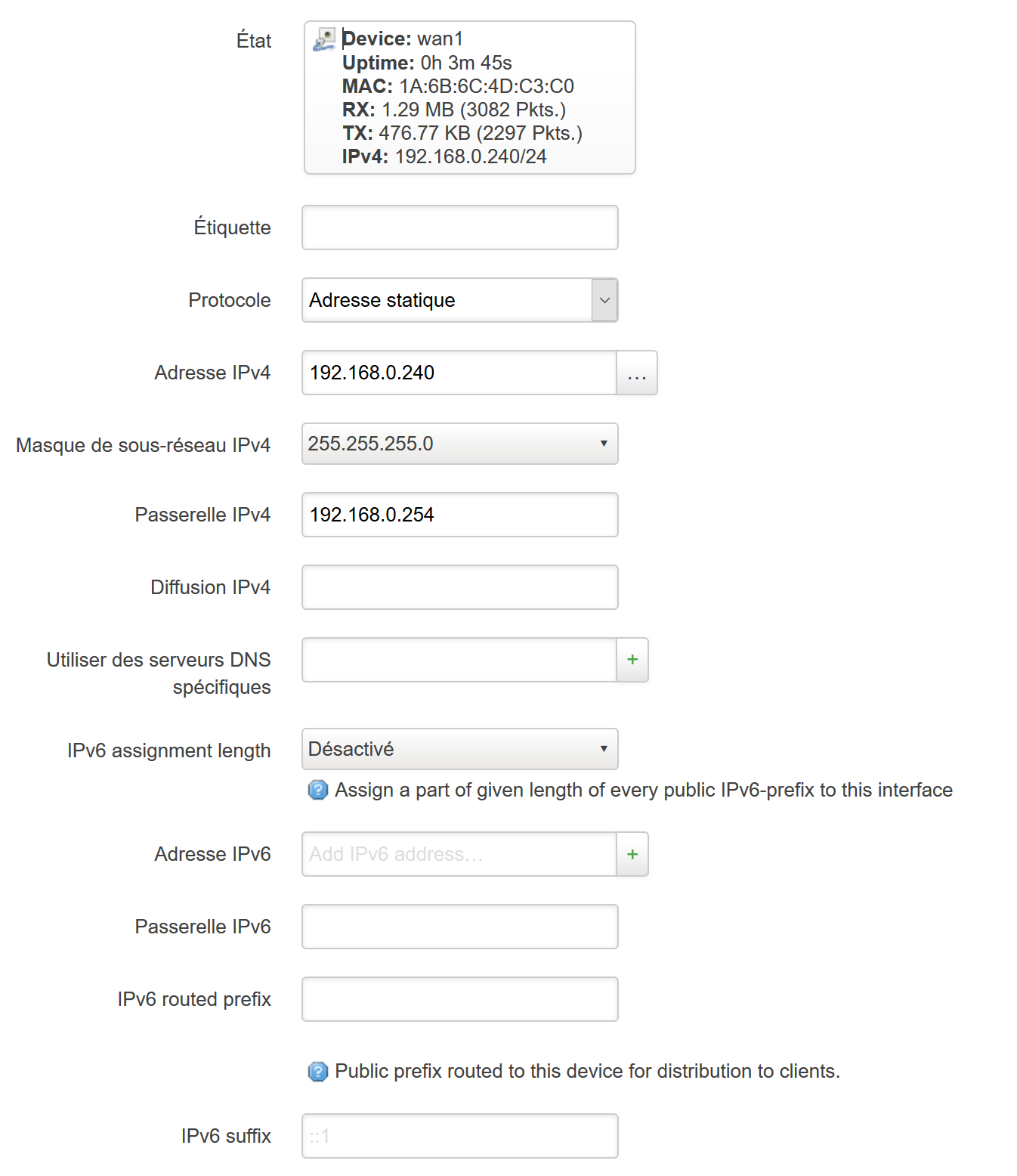The image size is (1017, 1176).
Task: Click the green plus to add an IPv6 address
Action: coord(632,854)
